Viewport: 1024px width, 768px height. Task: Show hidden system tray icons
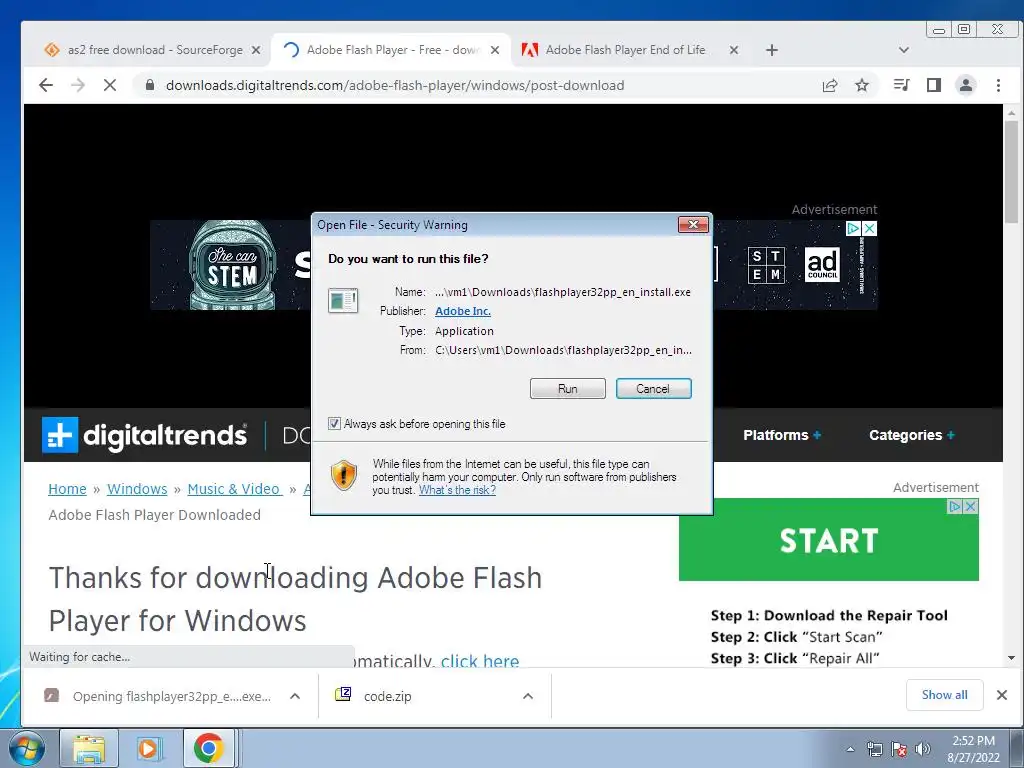coord(850,749)
